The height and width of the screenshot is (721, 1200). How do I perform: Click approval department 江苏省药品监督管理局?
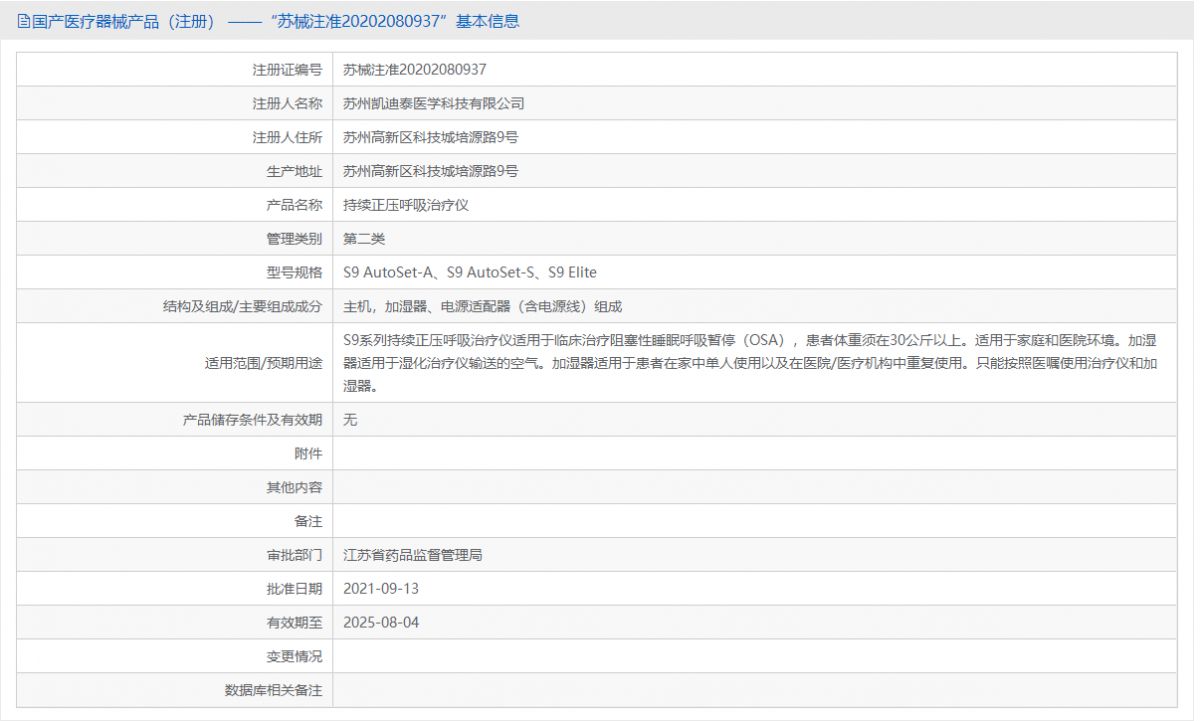pyautogui.click(x=412, y=555)
